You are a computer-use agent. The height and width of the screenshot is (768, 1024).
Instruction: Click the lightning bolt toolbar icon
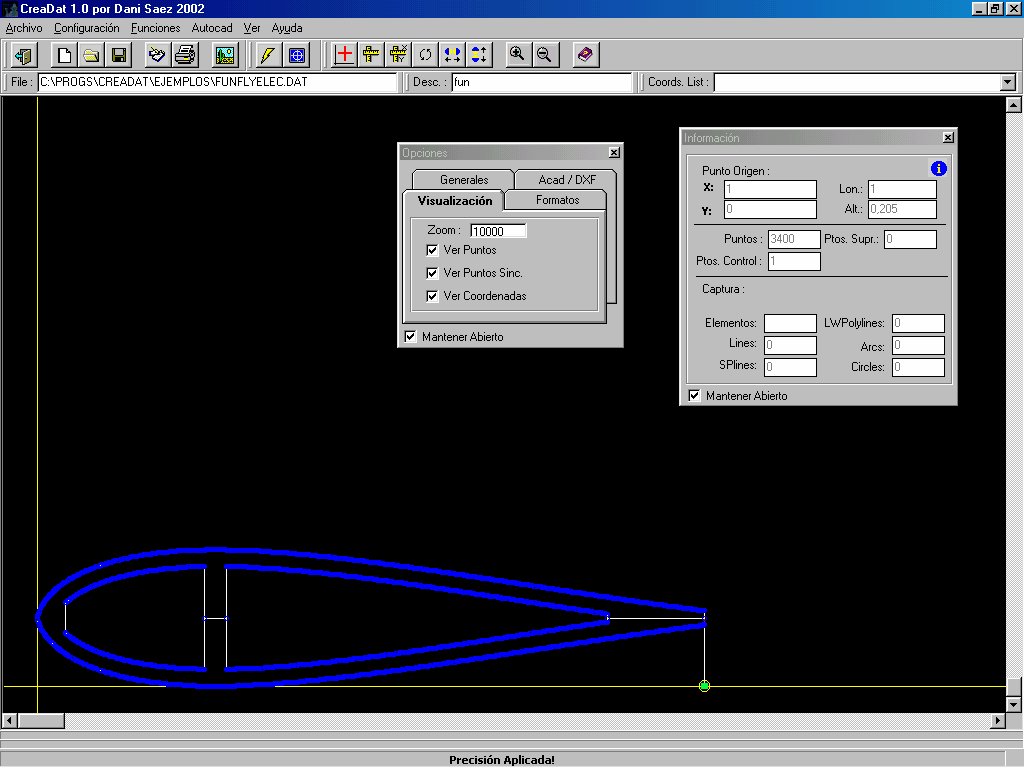[x=268, y=55]
